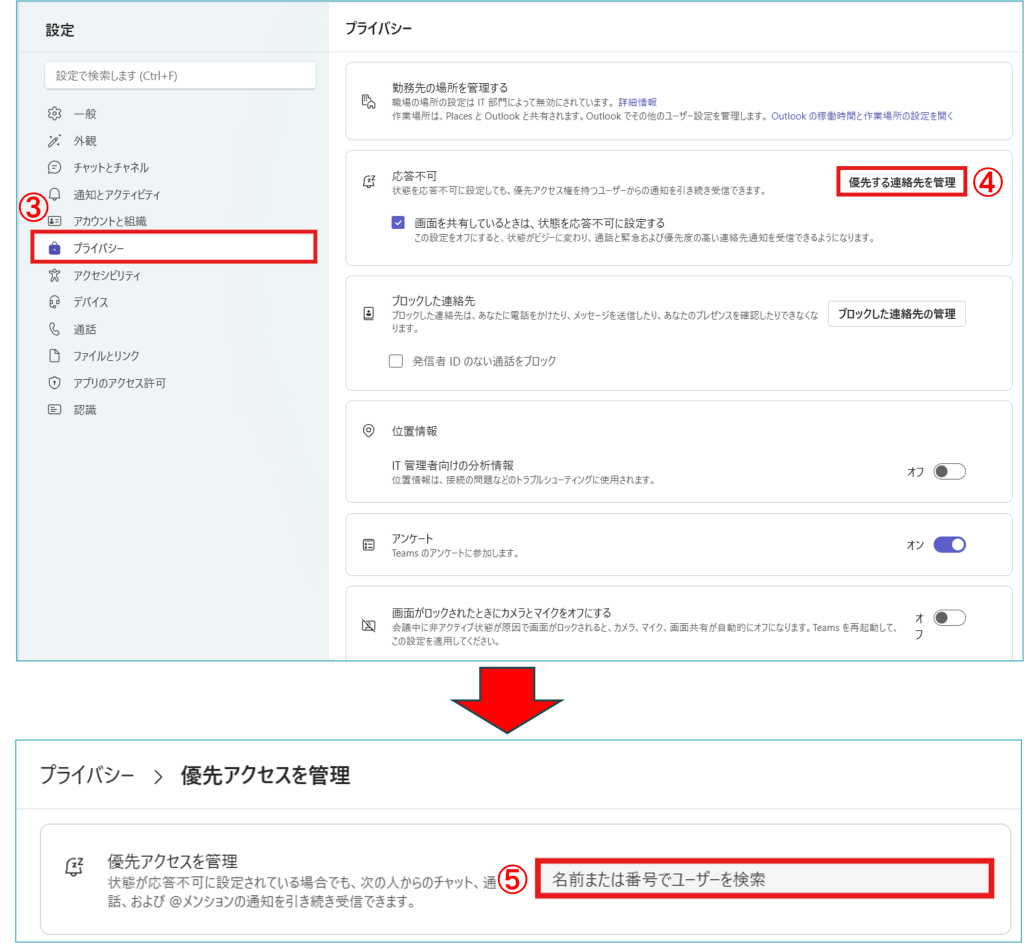1024x943 pixels.
Task: Click the user search box for priority access
Action: tap(764, 878)
